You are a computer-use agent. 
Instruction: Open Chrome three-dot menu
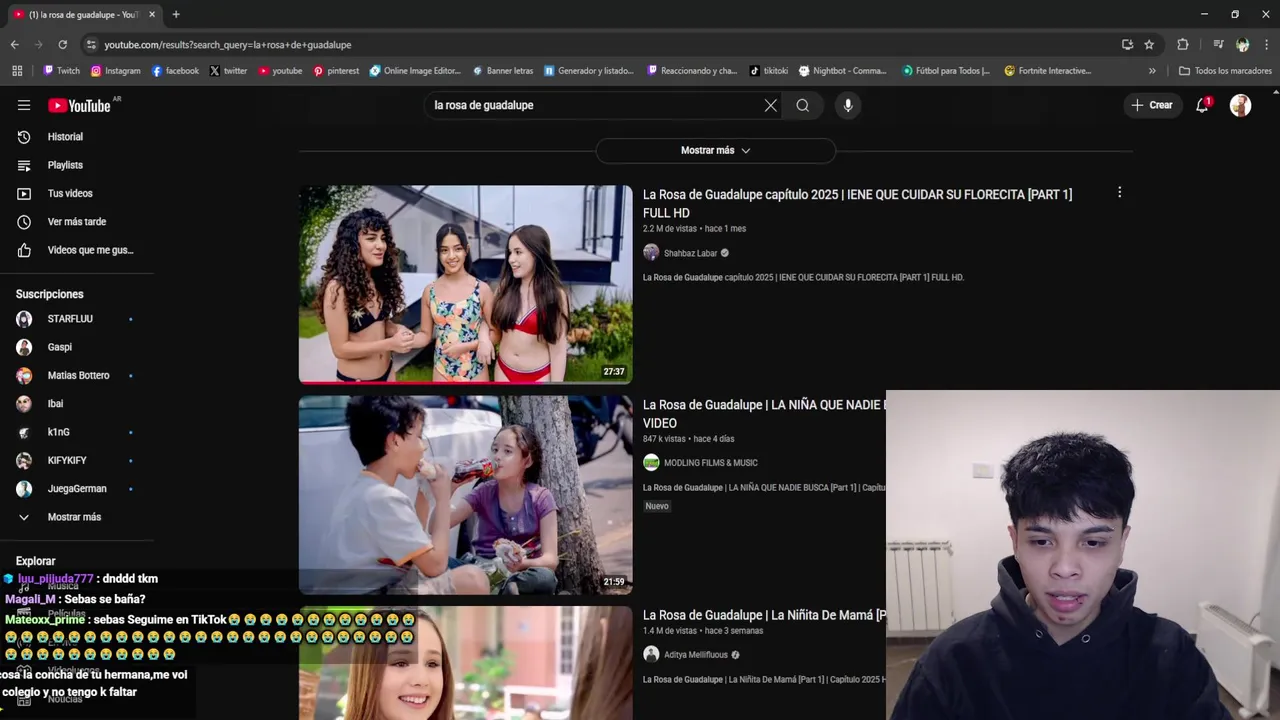click(1266, 44)
